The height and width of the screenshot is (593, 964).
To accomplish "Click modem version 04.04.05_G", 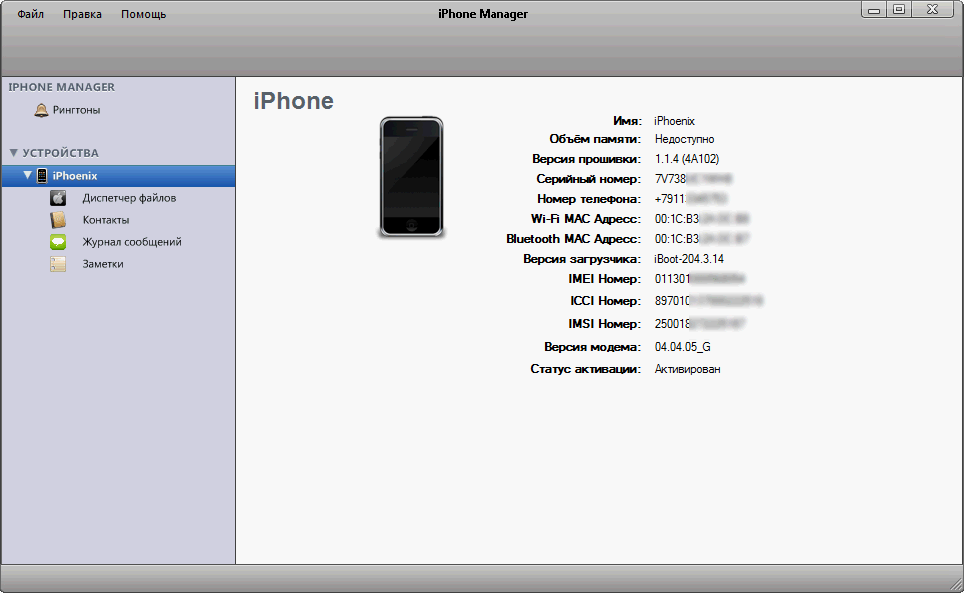I will (x=682, y=347).
